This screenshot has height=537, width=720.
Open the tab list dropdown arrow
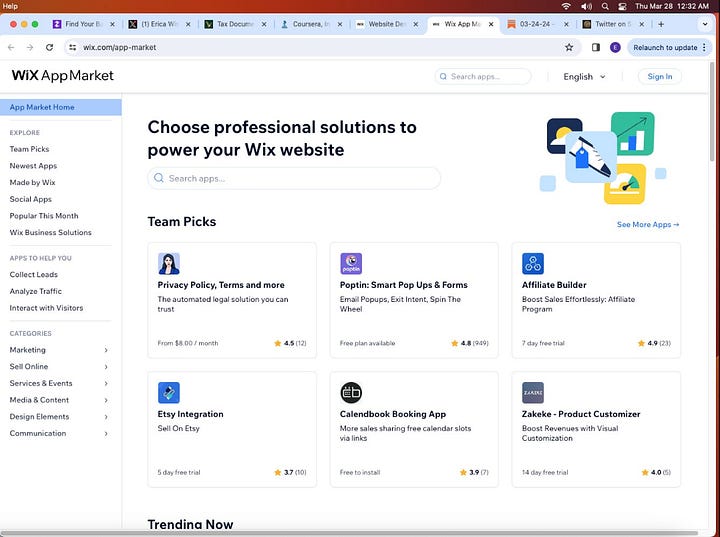[x=705, y=24]
